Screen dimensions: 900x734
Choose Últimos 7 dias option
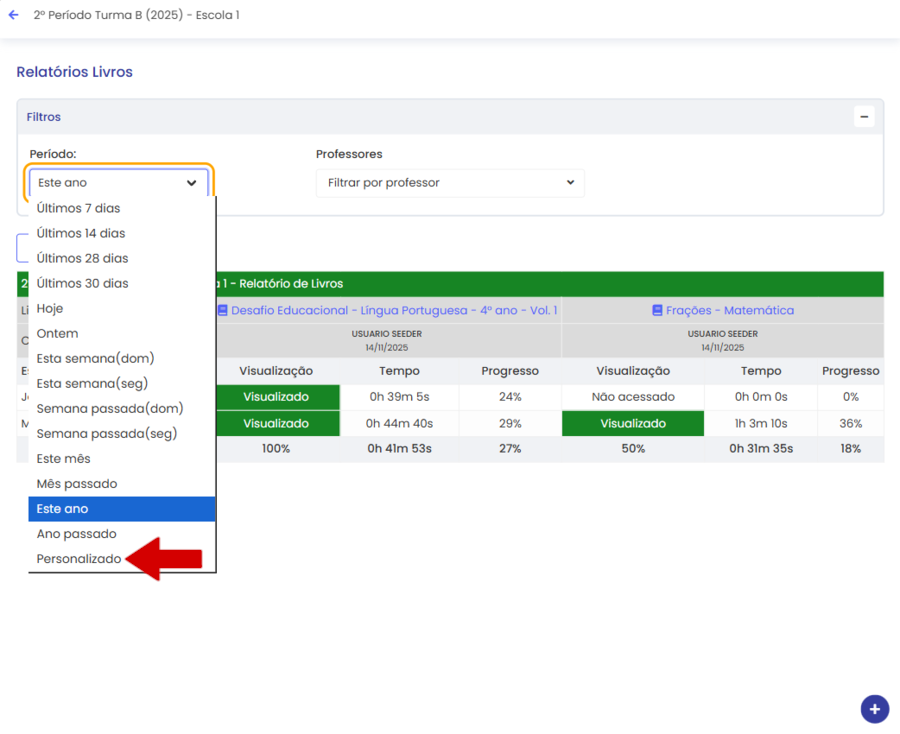coord(78,208)
